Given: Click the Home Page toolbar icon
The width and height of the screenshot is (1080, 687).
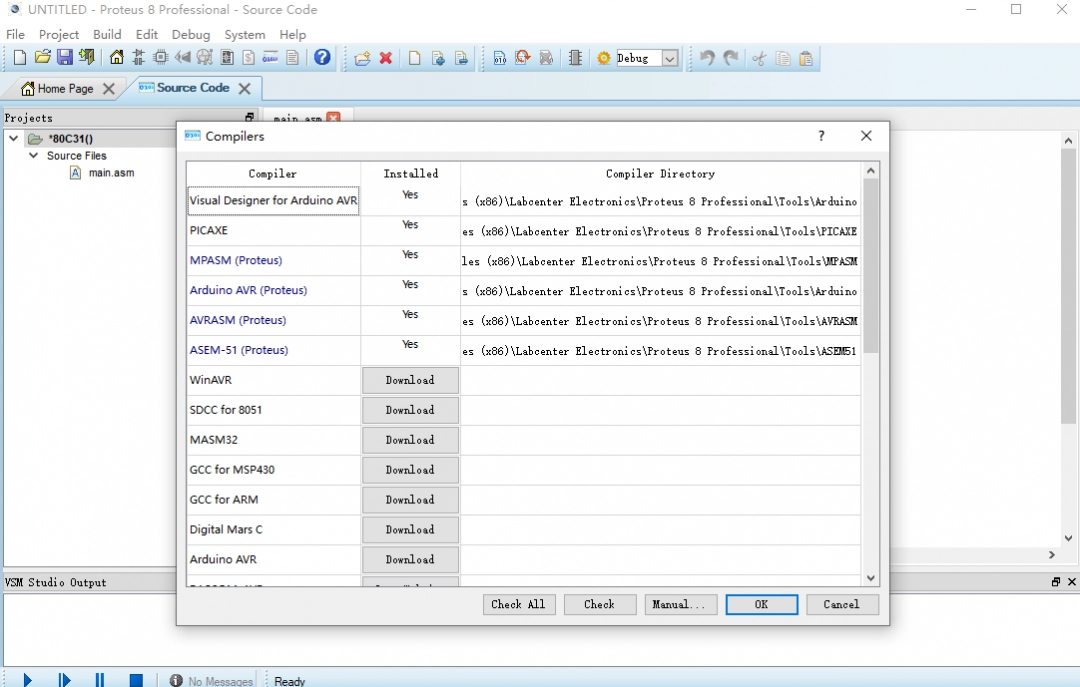Looking at the screenshot, I should [x=117, y=58].
